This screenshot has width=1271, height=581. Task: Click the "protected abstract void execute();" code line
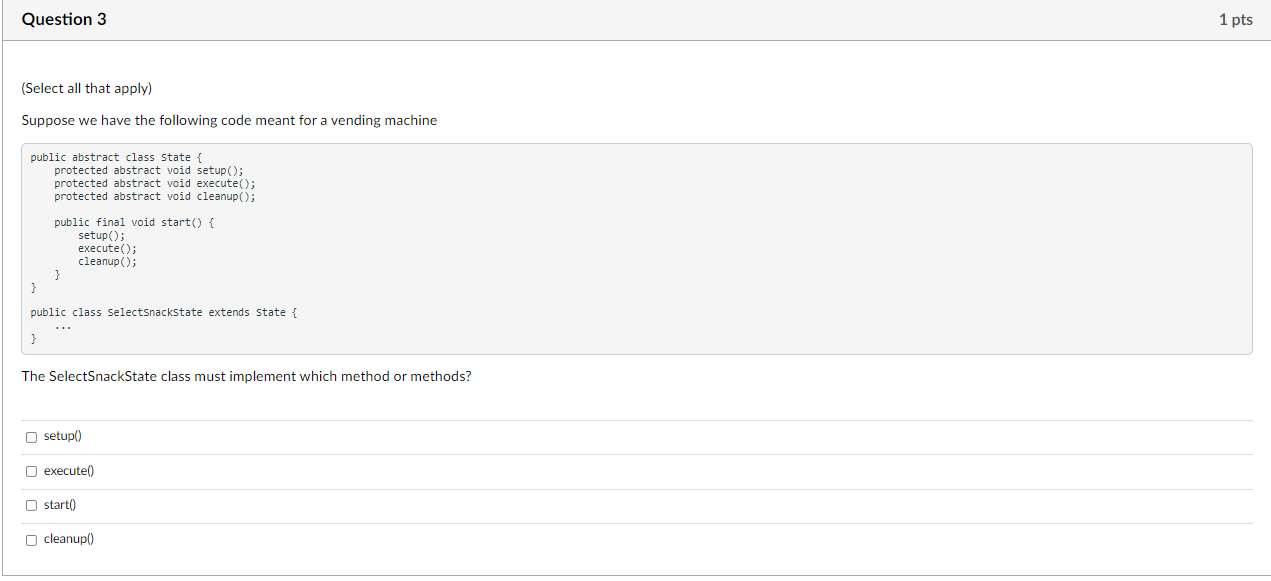tap(155, 184)
